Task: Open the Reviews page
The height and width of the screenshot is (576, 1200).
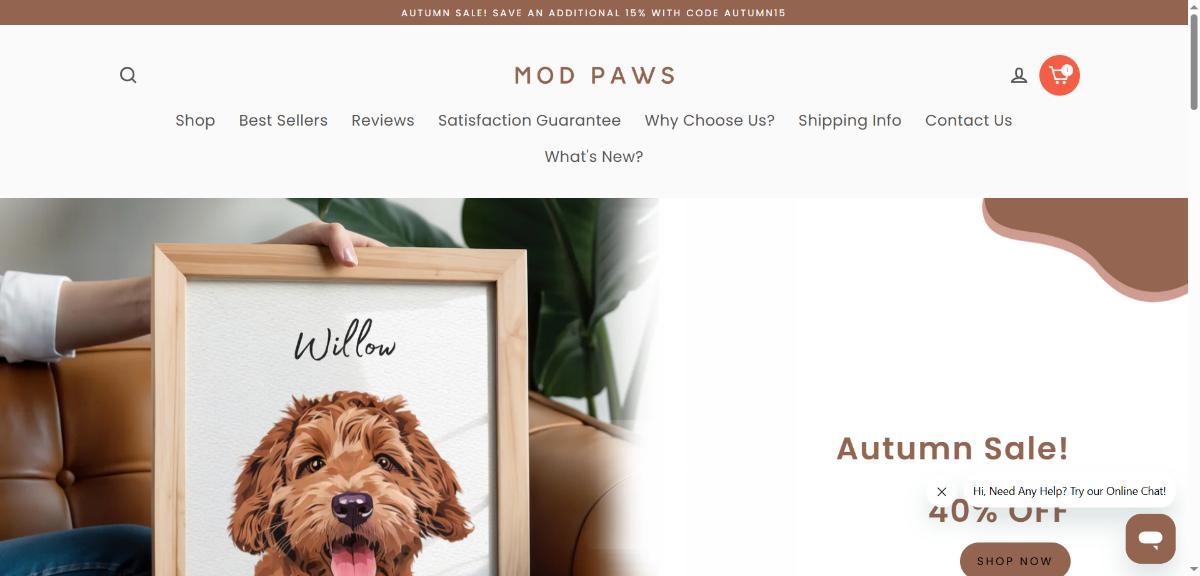Action: click(383, 120)
